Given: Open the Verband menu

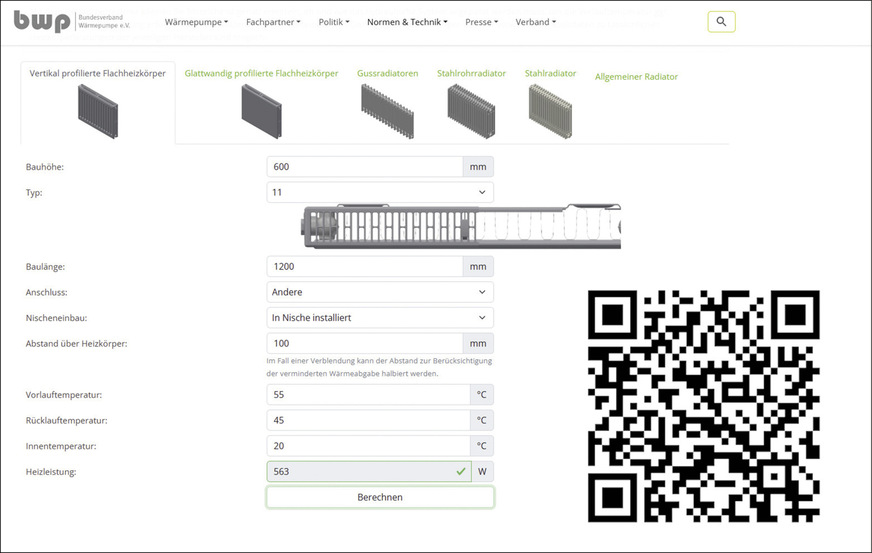Looking at the screenshot, I should pos(536,22).
